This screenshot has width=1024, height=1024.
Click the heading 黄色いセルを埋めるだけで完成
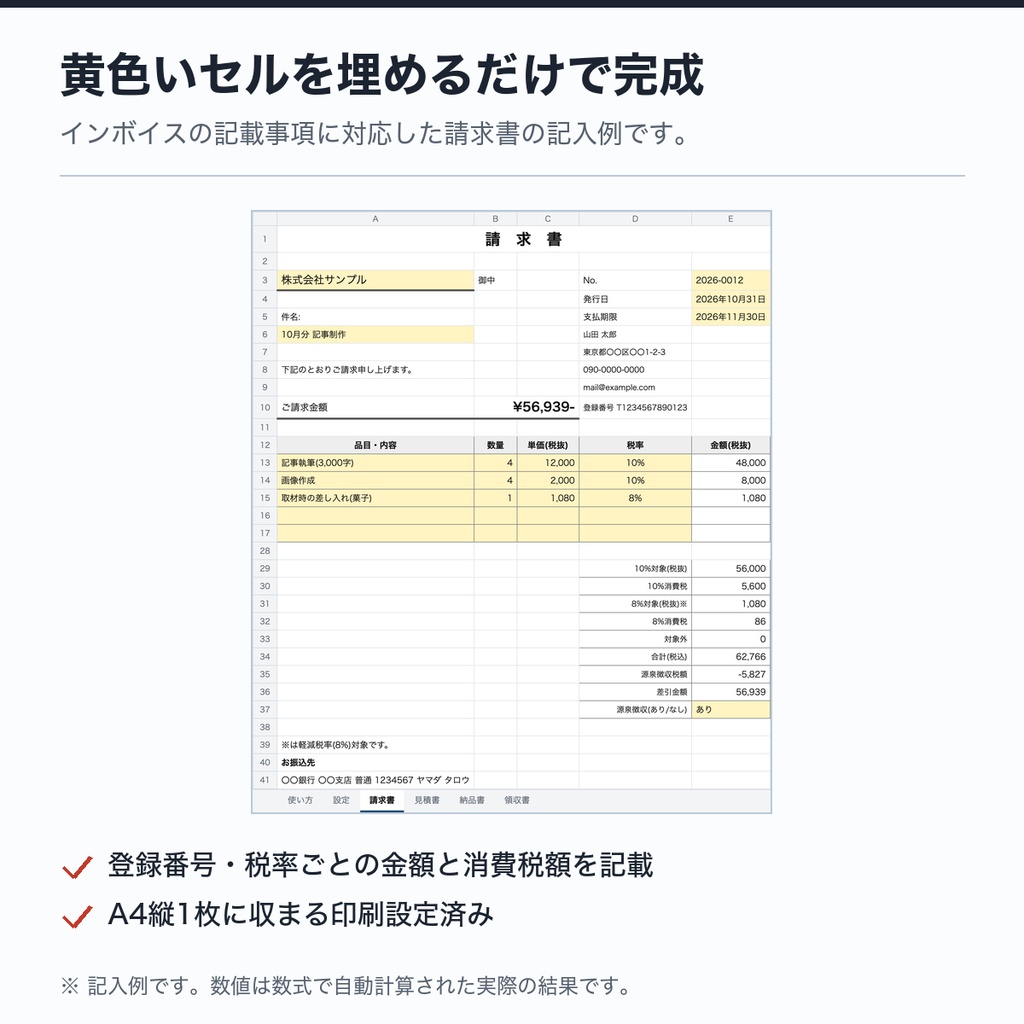(382, 76)
